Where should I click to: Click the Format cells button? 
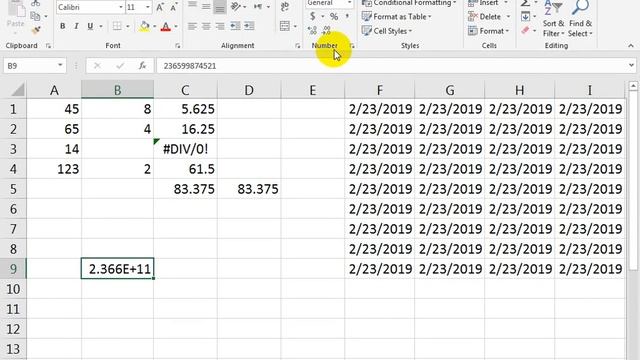click(x=489, y=31)
